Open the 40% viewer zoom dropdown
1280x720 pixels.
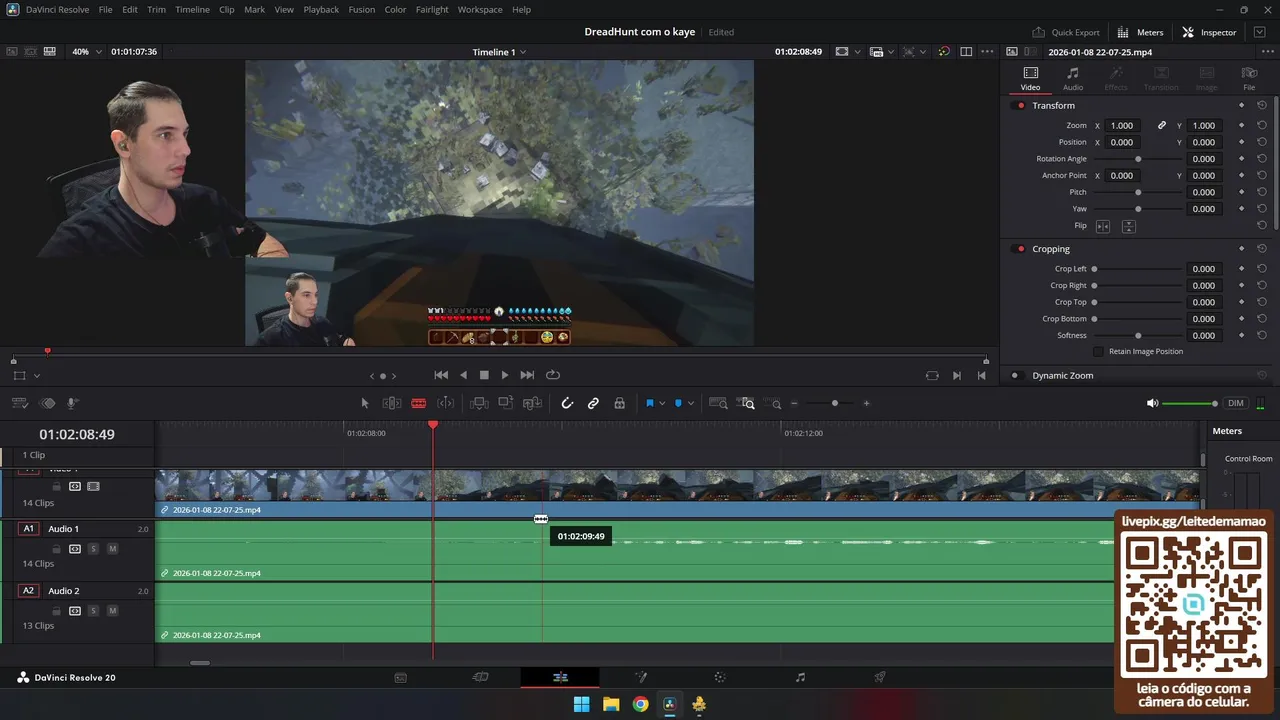pyautogui.click(x=86, y=51)
